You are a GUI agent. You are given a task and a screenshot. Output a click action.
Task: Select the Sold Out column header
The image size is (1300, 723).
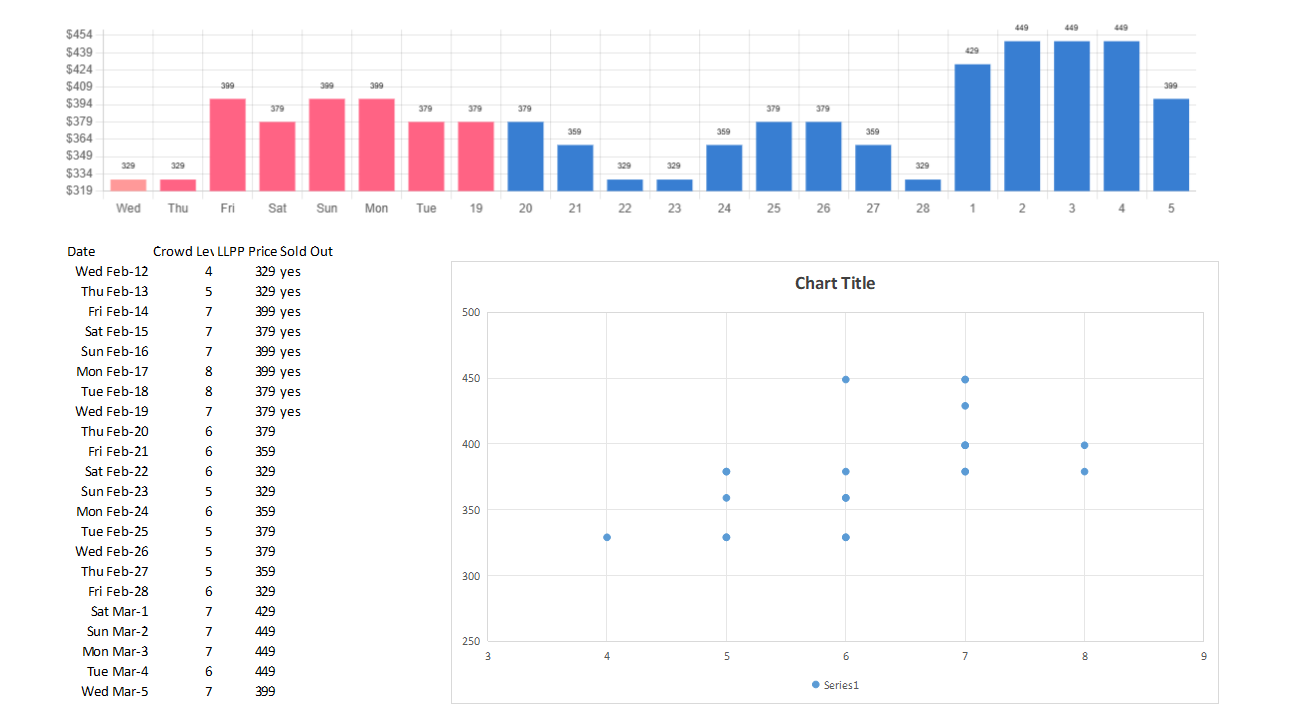coord(306,251)
